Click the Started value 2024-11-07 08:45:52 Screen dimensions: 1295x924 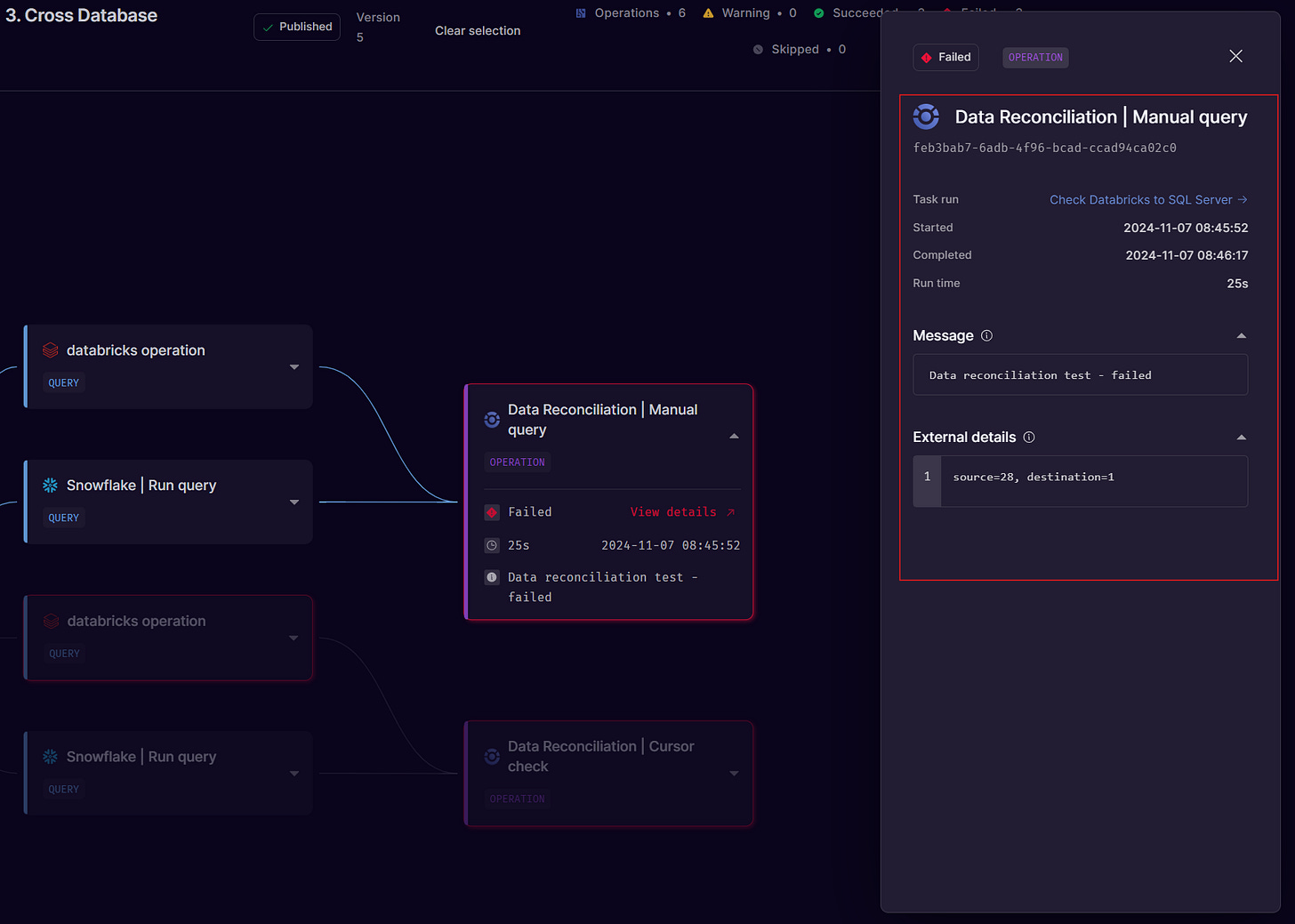coord(1186,228)
